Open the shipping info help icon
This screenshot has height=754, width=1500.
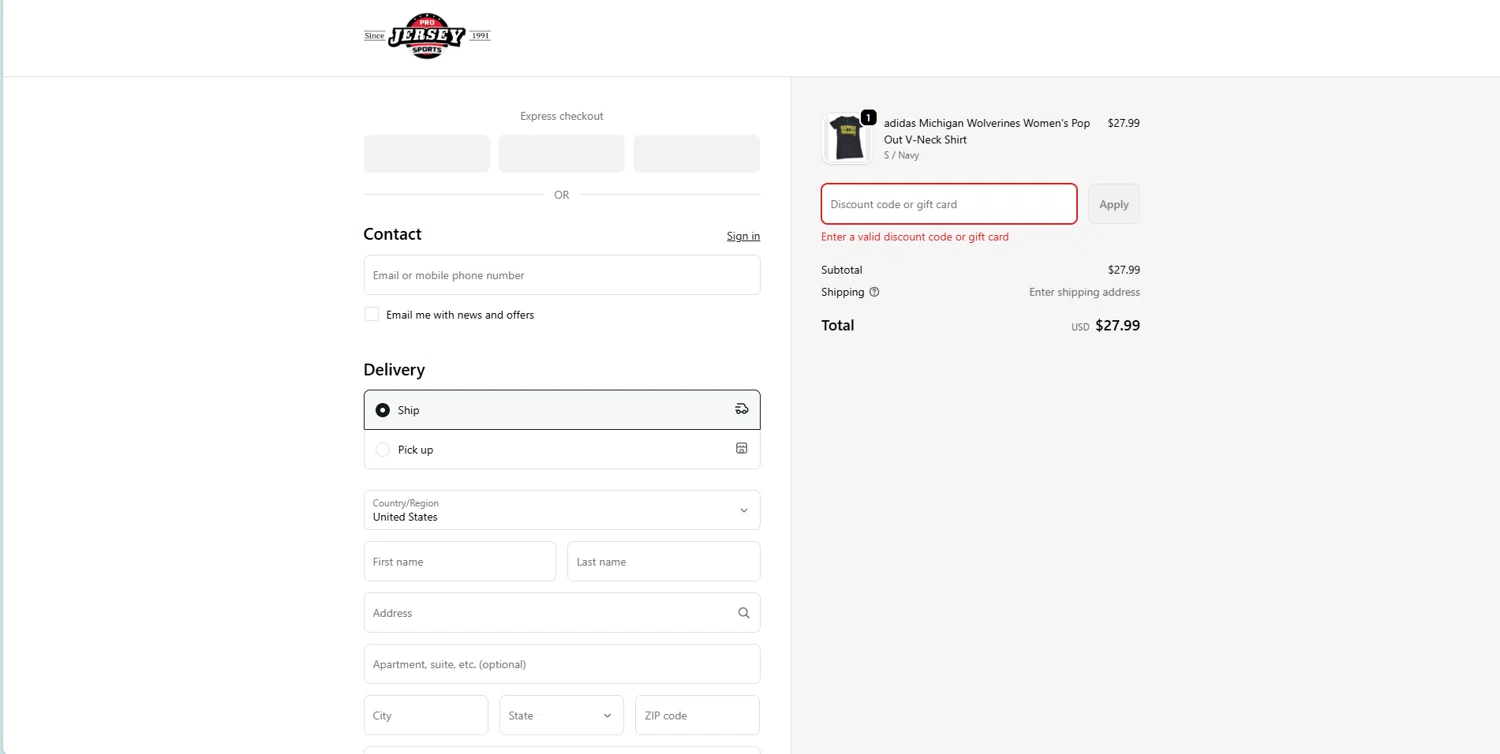[x=874, y=292]
